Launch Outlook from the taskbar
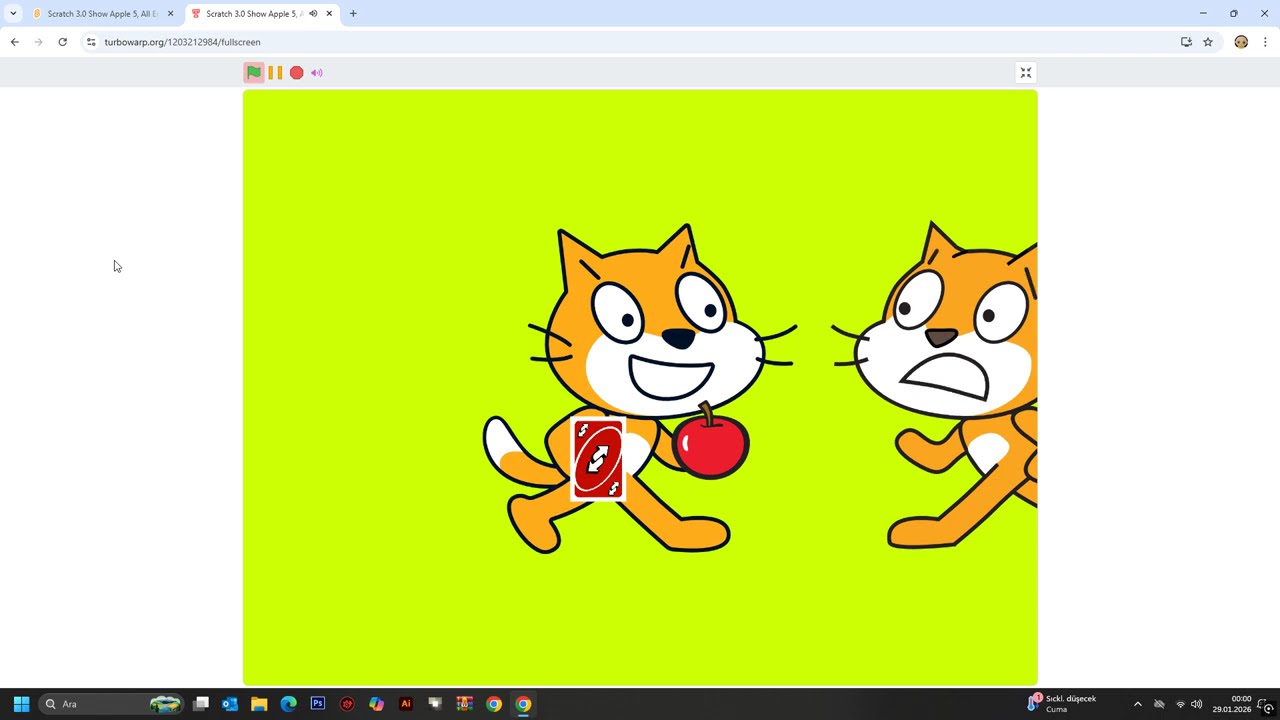1280x720 pixels. (x=230, y=704)
